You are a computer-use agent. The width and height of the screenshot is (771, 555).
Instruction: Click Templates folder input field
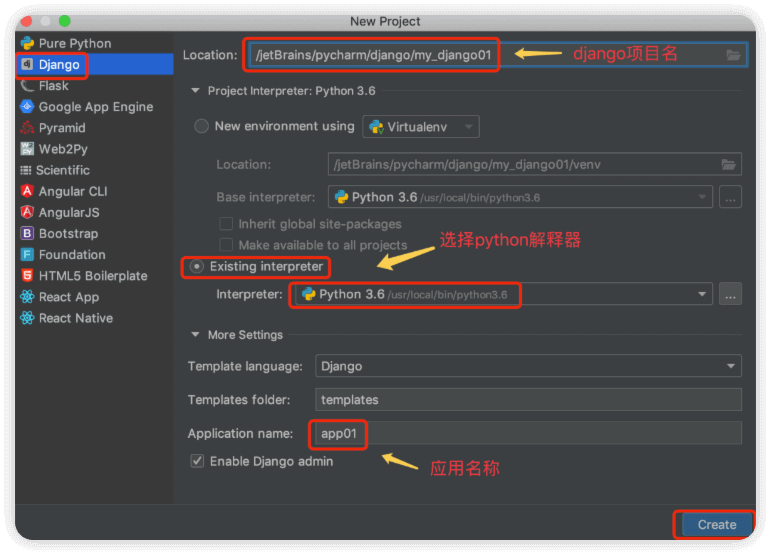(528, 400)
